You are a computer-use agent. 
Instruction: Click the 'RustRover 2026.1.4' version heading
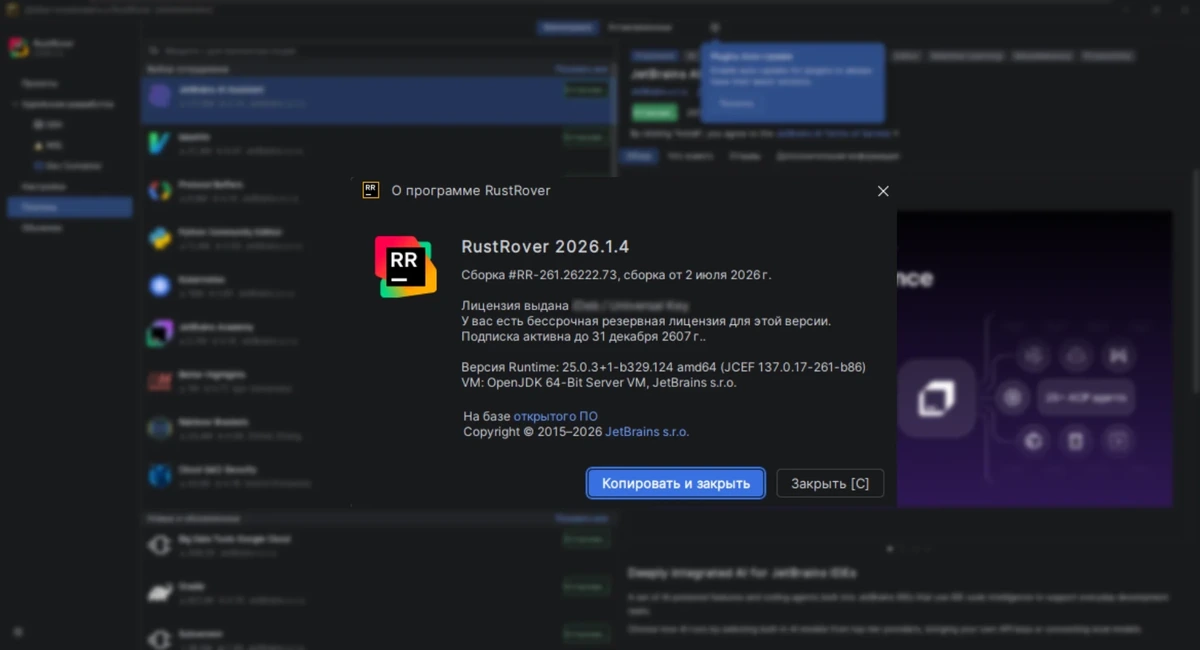click(545, 247)
